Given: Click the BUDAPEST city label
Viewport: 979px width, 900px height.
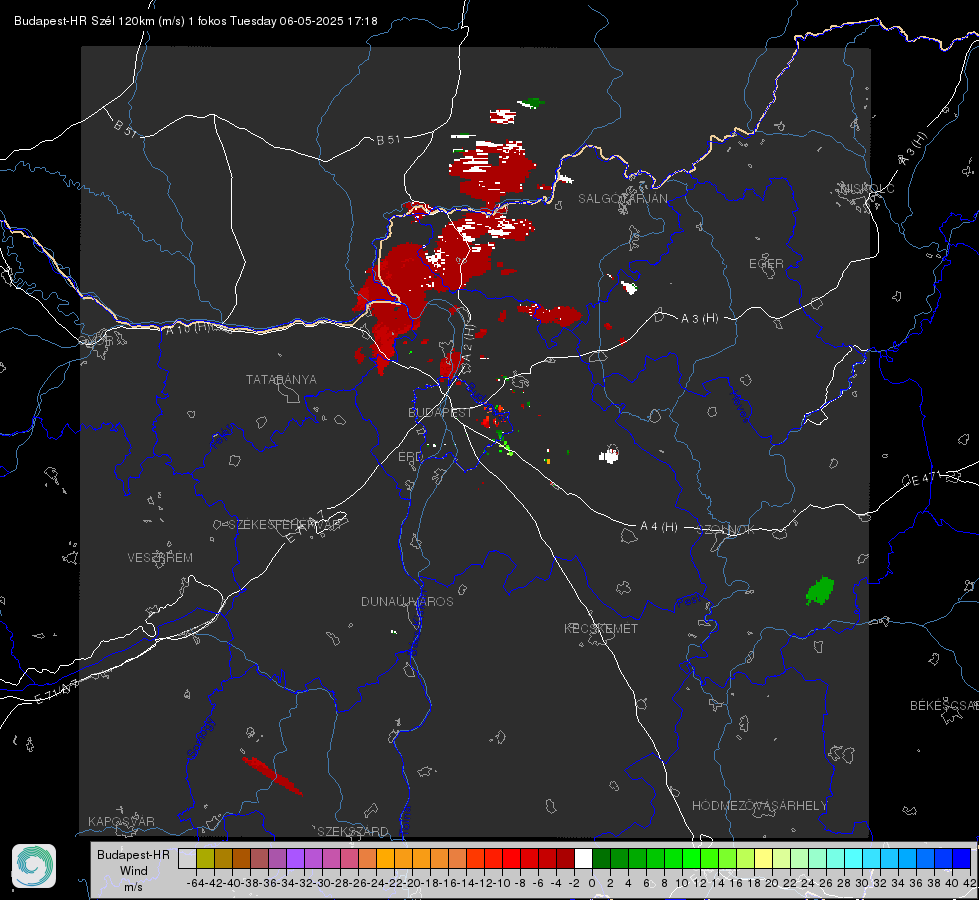Looking at the screenshot, I should point(440,413).
